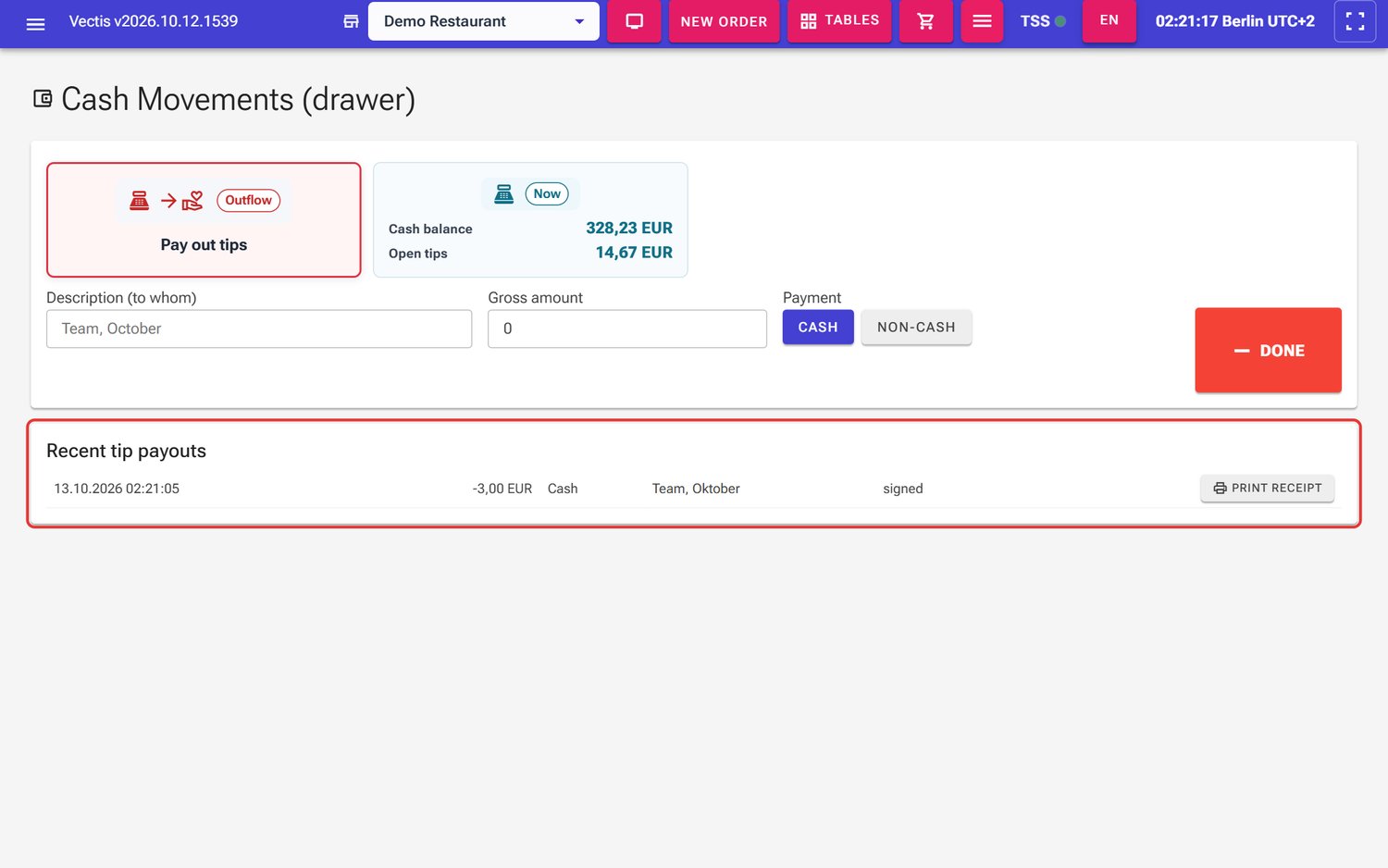Focus the Gross amount field
The height and width of the screenshot is (868, 1388).
pos(627,329)
